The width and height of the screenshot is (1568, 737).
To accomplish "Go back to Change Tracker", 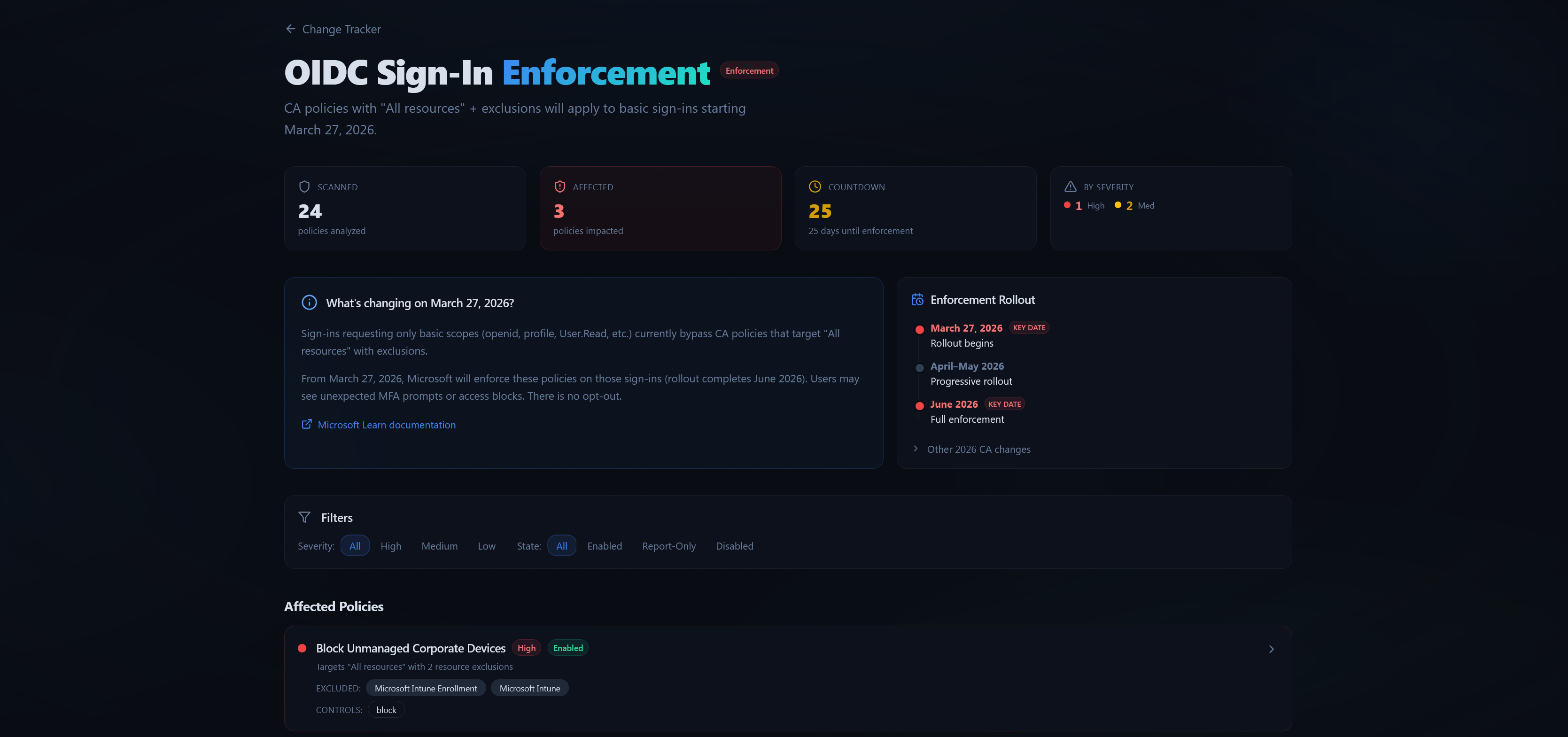I will tap(333, 29).
